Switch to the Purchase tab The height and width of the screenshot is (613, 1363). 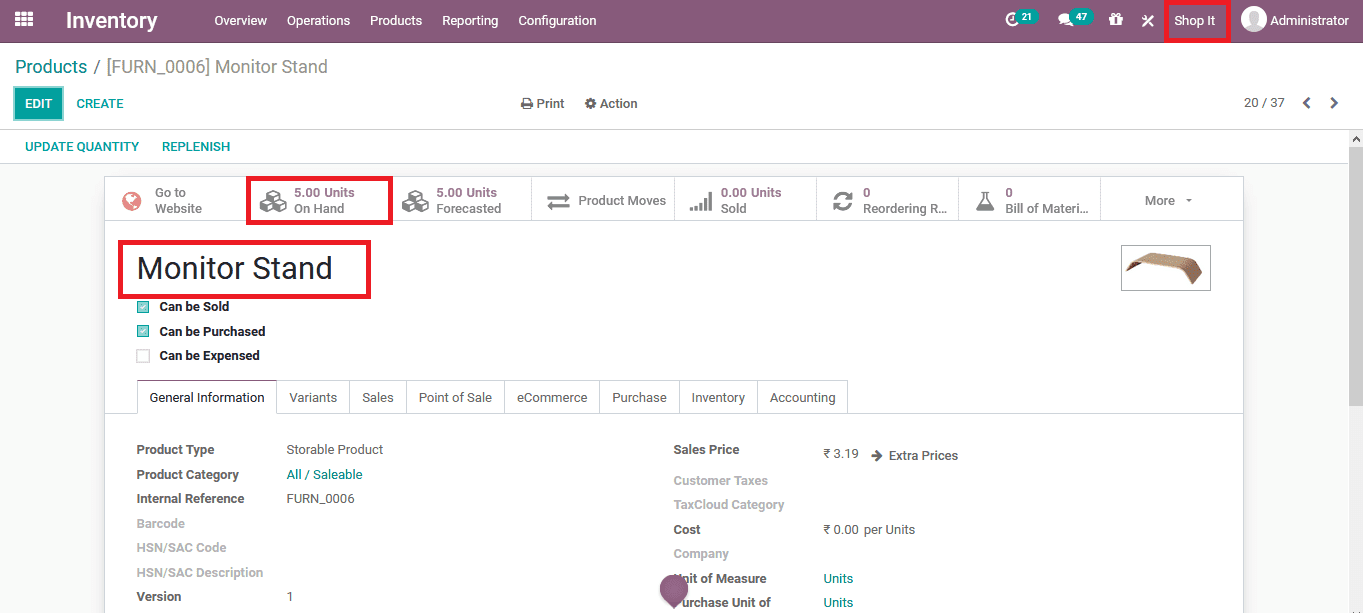click(x=639, y=397)
